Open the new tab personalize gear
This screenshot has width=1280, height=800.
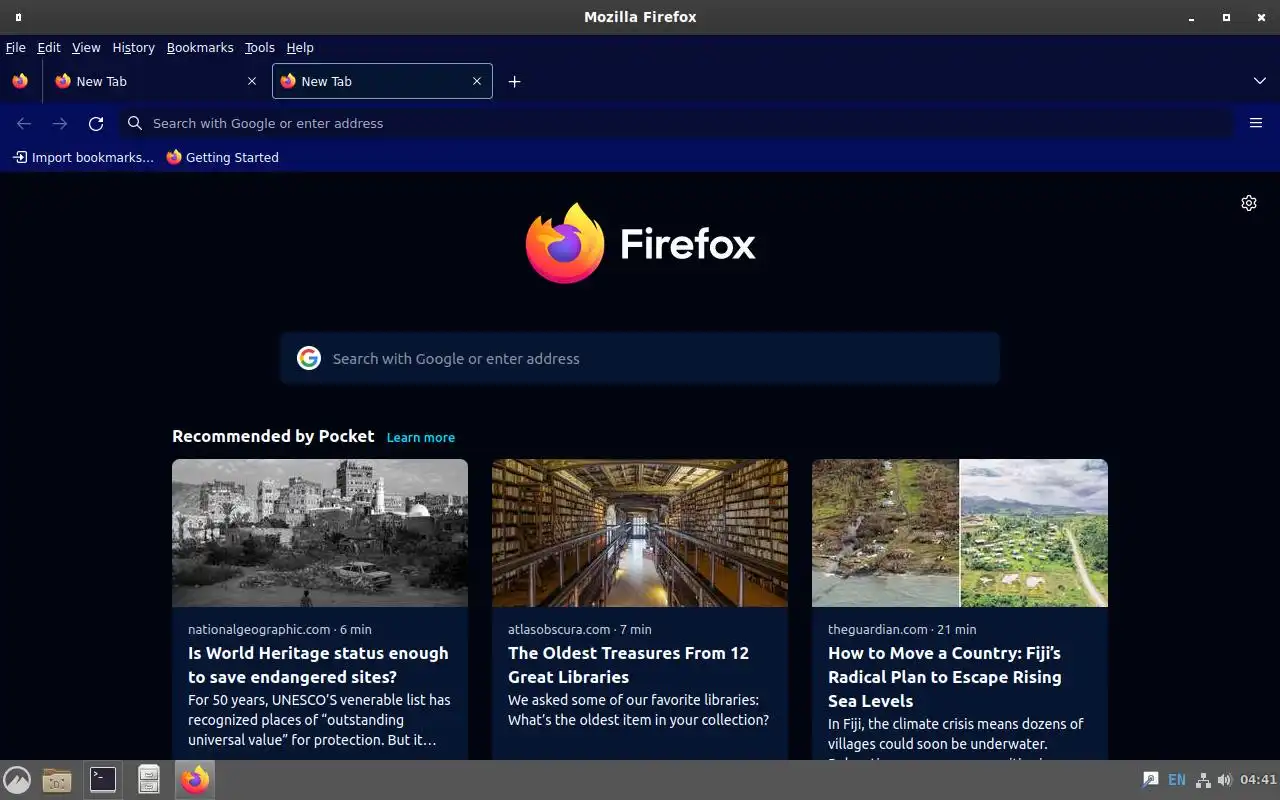[1249, 203]
